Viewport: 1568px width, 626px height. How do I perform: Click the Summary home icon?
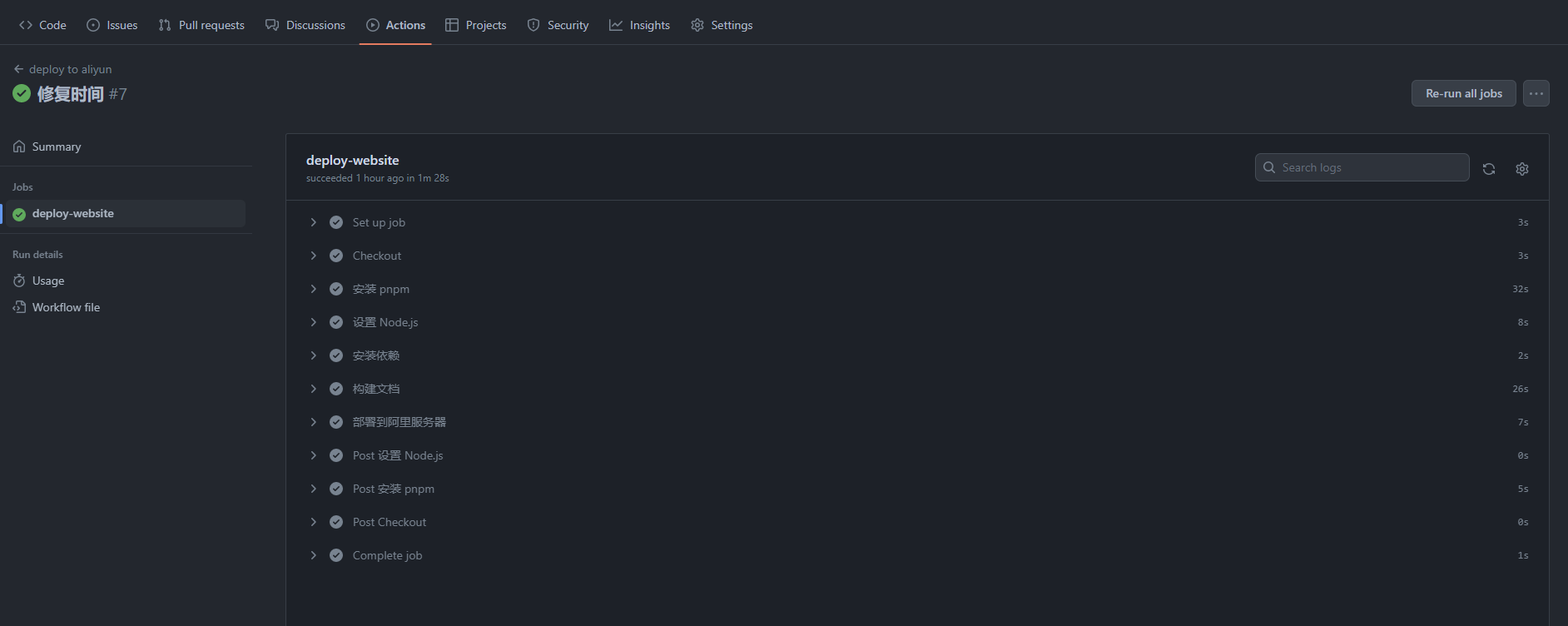(x=19, y=147)
